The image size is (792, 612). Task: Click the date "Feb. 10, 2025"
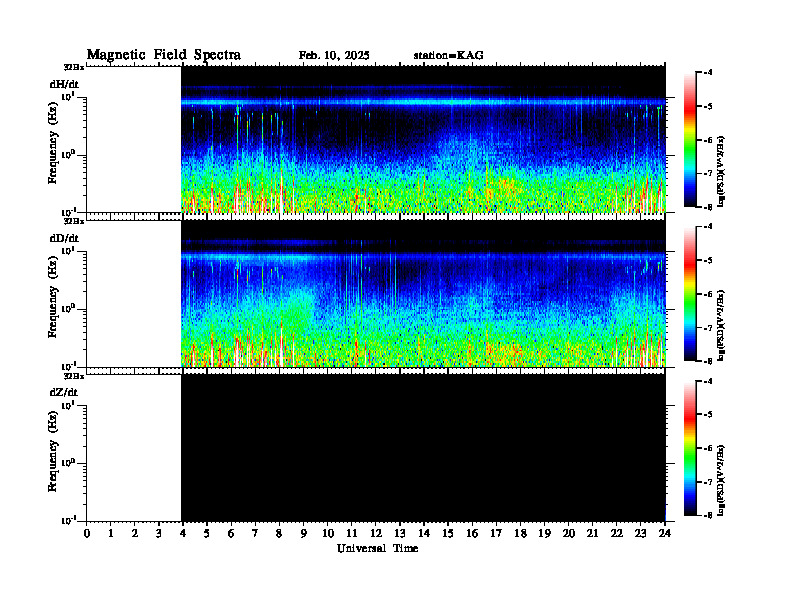(x=334, y=55)
